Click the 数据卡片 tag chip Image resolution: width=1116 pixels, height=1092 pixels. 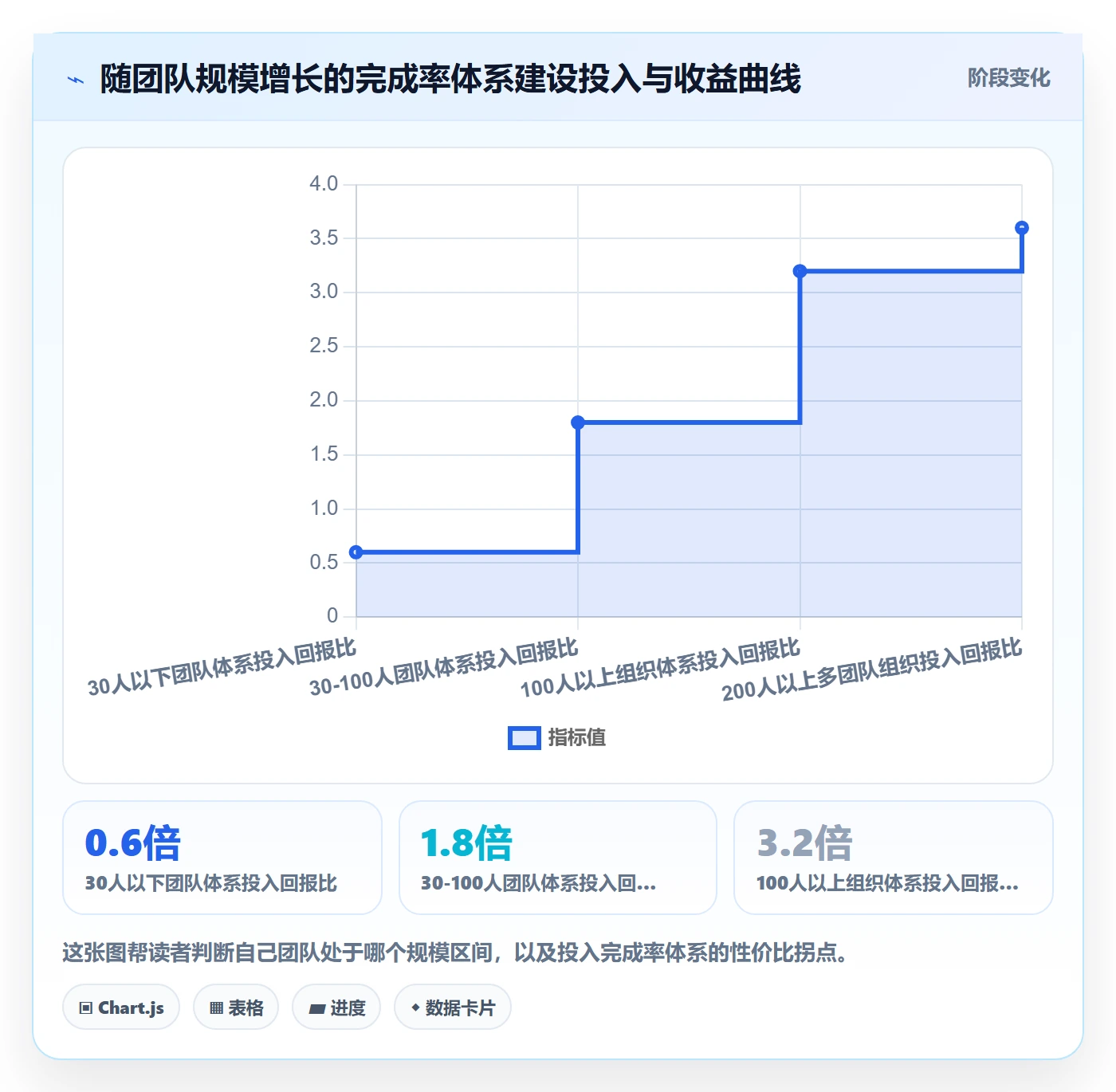tap(453, 1008)
